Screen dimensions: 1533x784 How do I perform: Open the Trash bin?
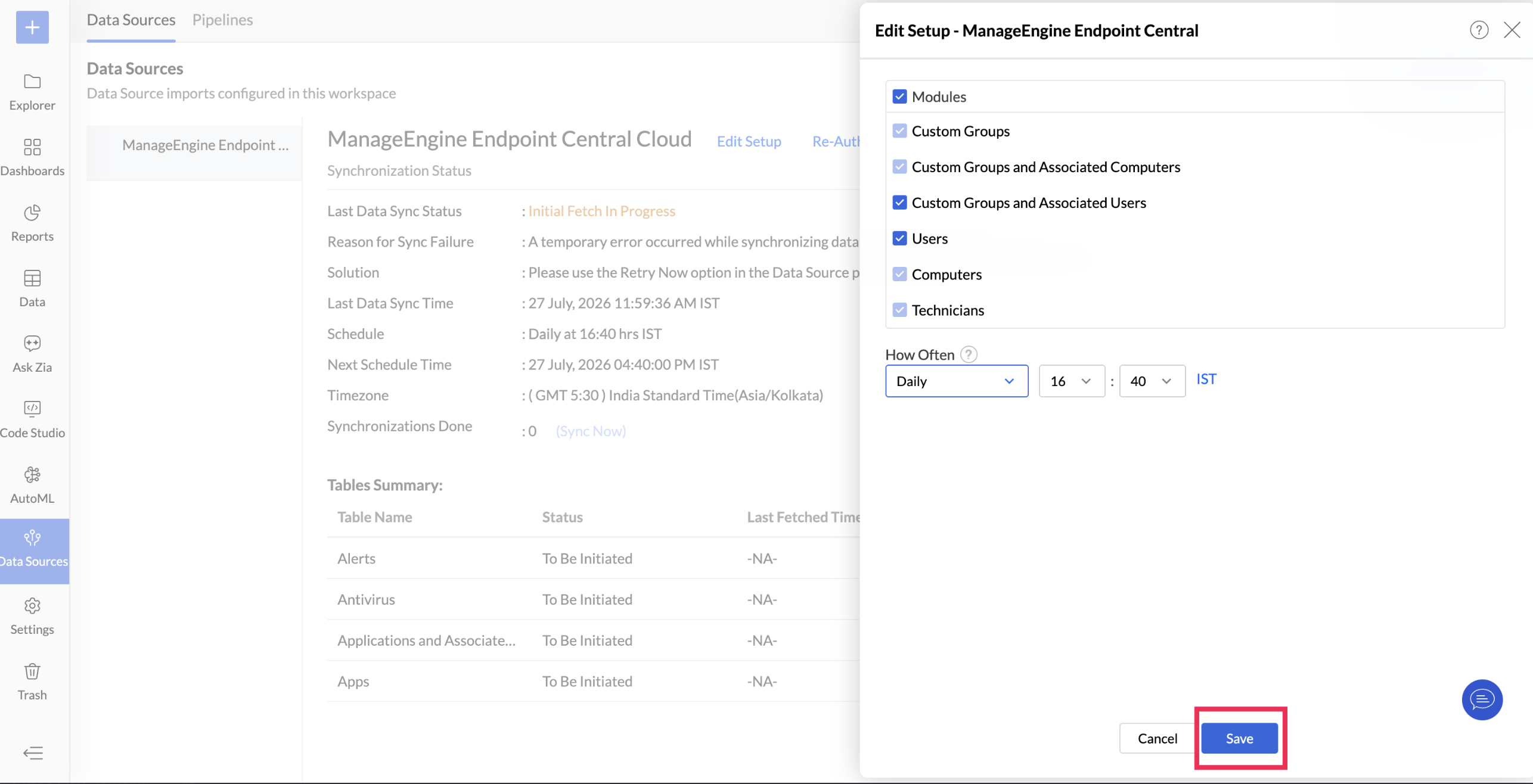[x=32, y=682]
